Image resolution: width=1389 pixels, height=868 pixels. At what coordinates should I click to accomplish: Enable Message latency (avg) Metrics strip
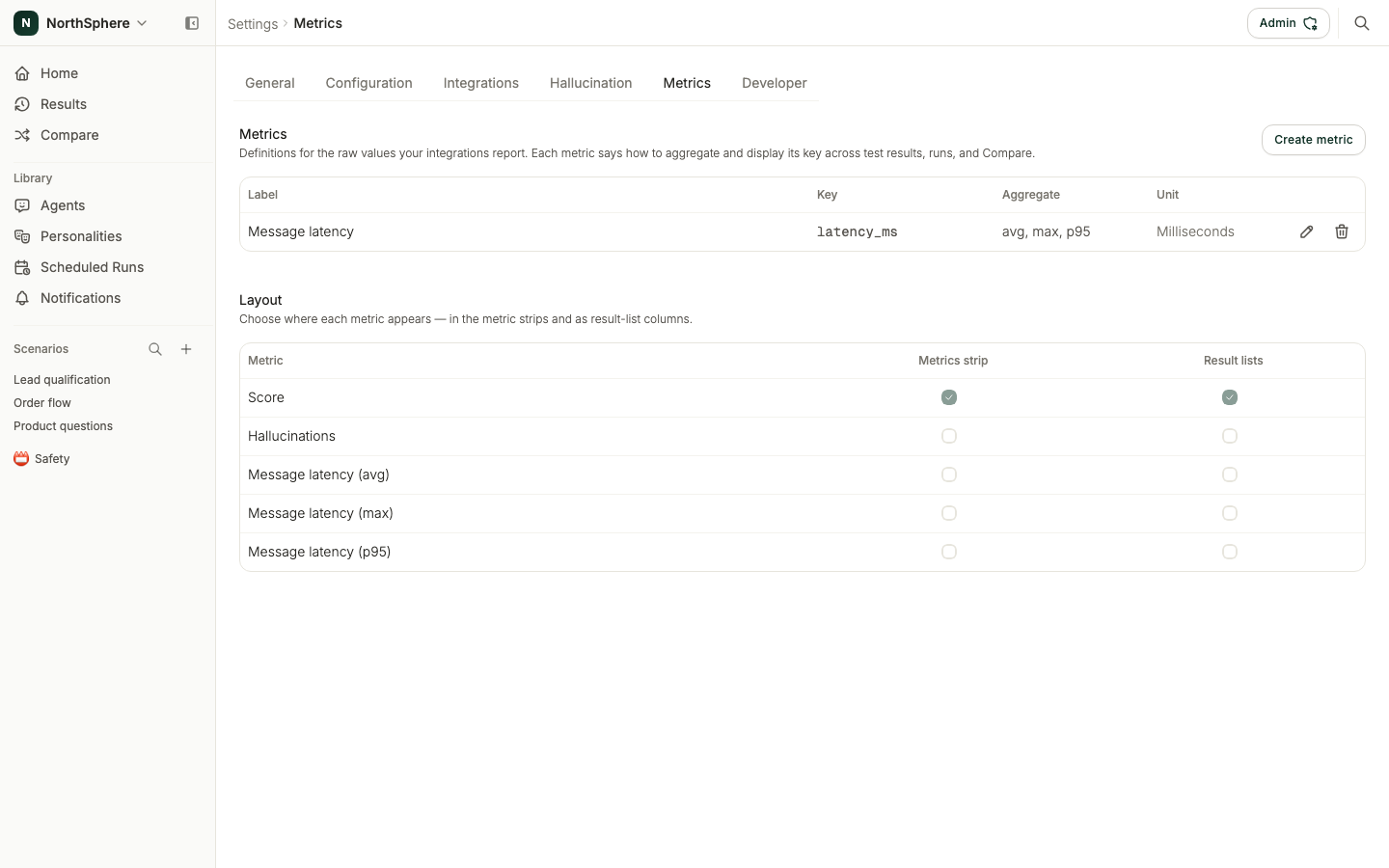[x=949, y=475]
